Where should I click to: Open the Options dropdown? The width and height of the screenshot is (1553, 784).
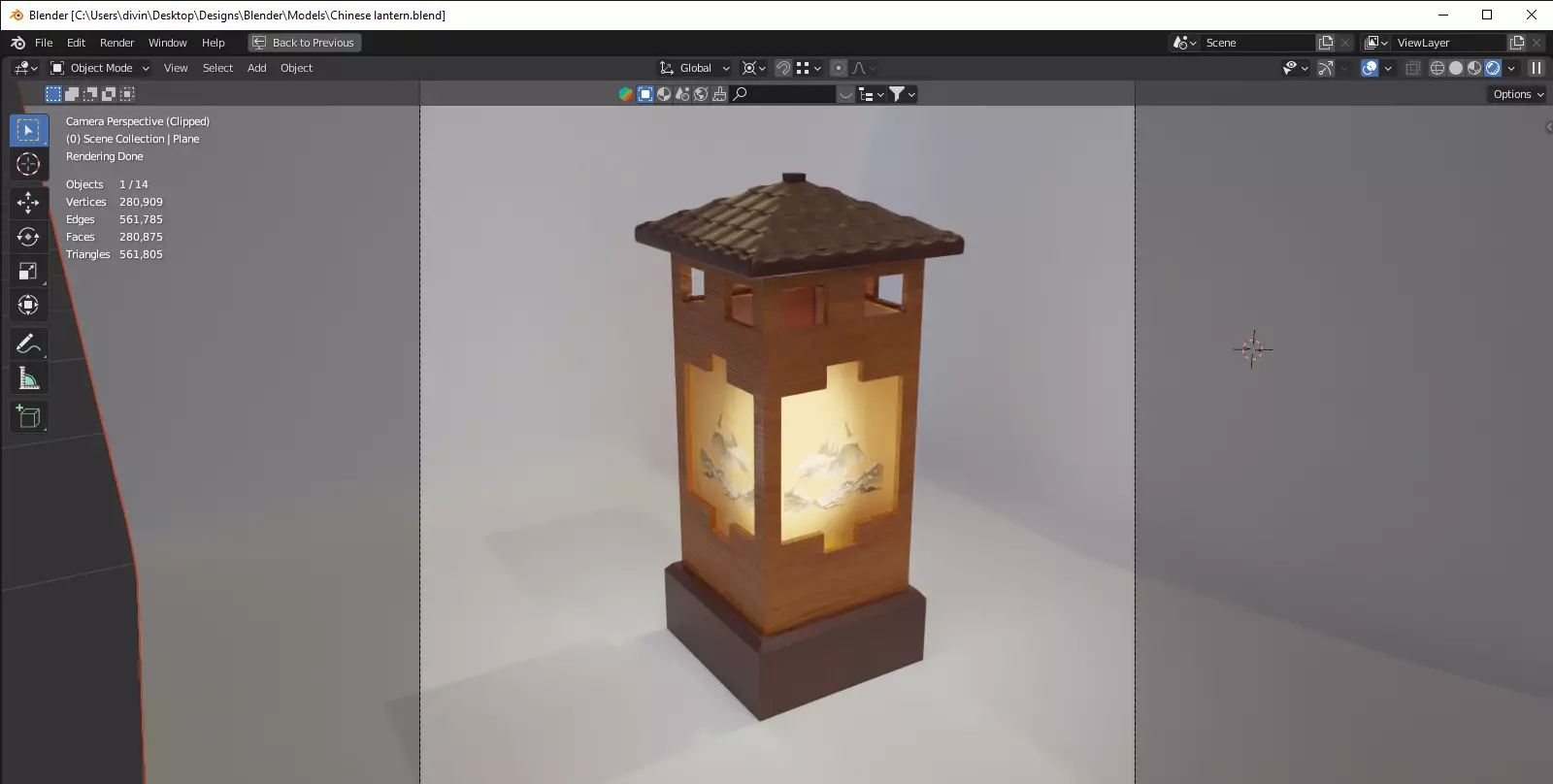pos(1518,94)
